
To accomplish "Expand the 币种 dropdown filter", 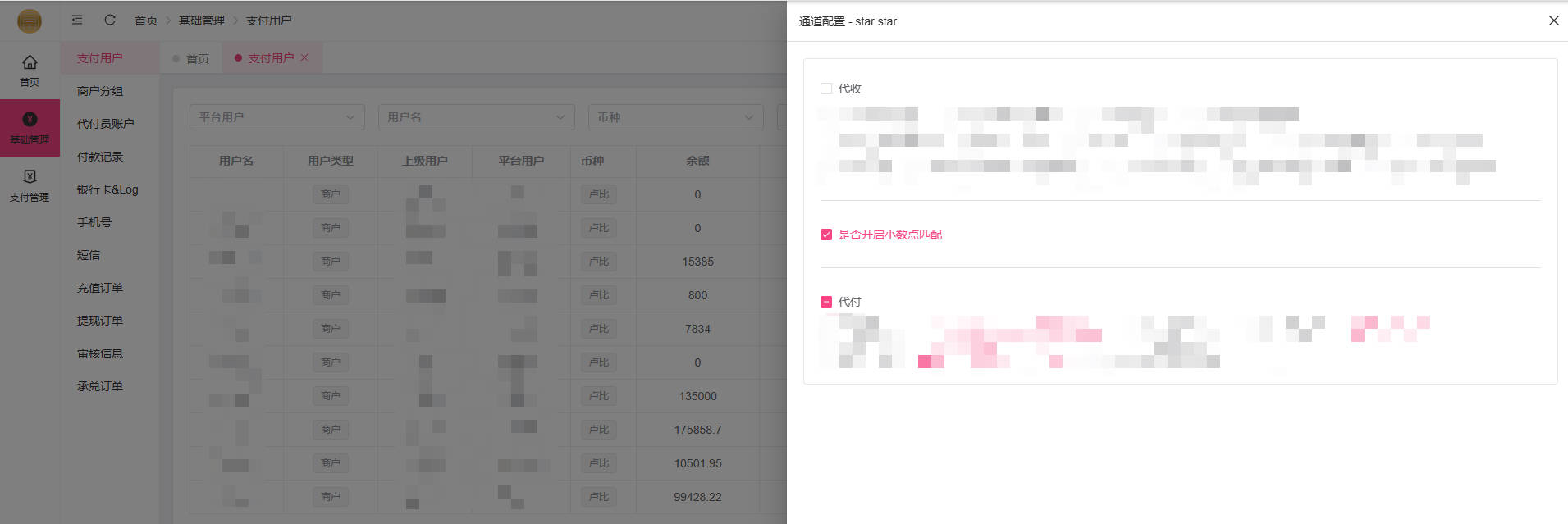I will (x=674, y=117).
